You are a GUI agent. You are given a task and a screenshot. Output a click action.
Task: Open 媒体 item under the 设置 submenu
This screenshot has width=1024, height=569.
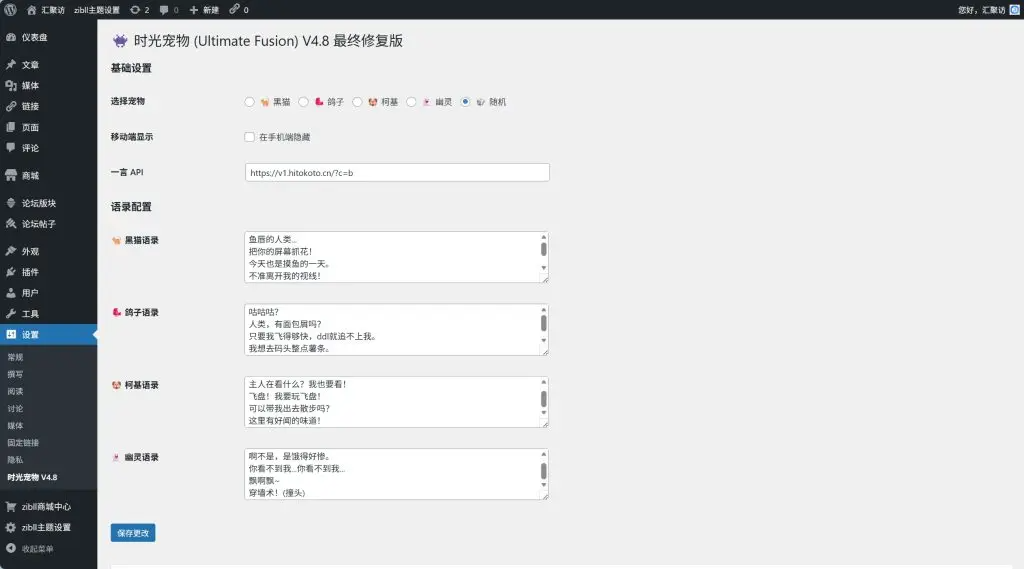tap(15, 425)
